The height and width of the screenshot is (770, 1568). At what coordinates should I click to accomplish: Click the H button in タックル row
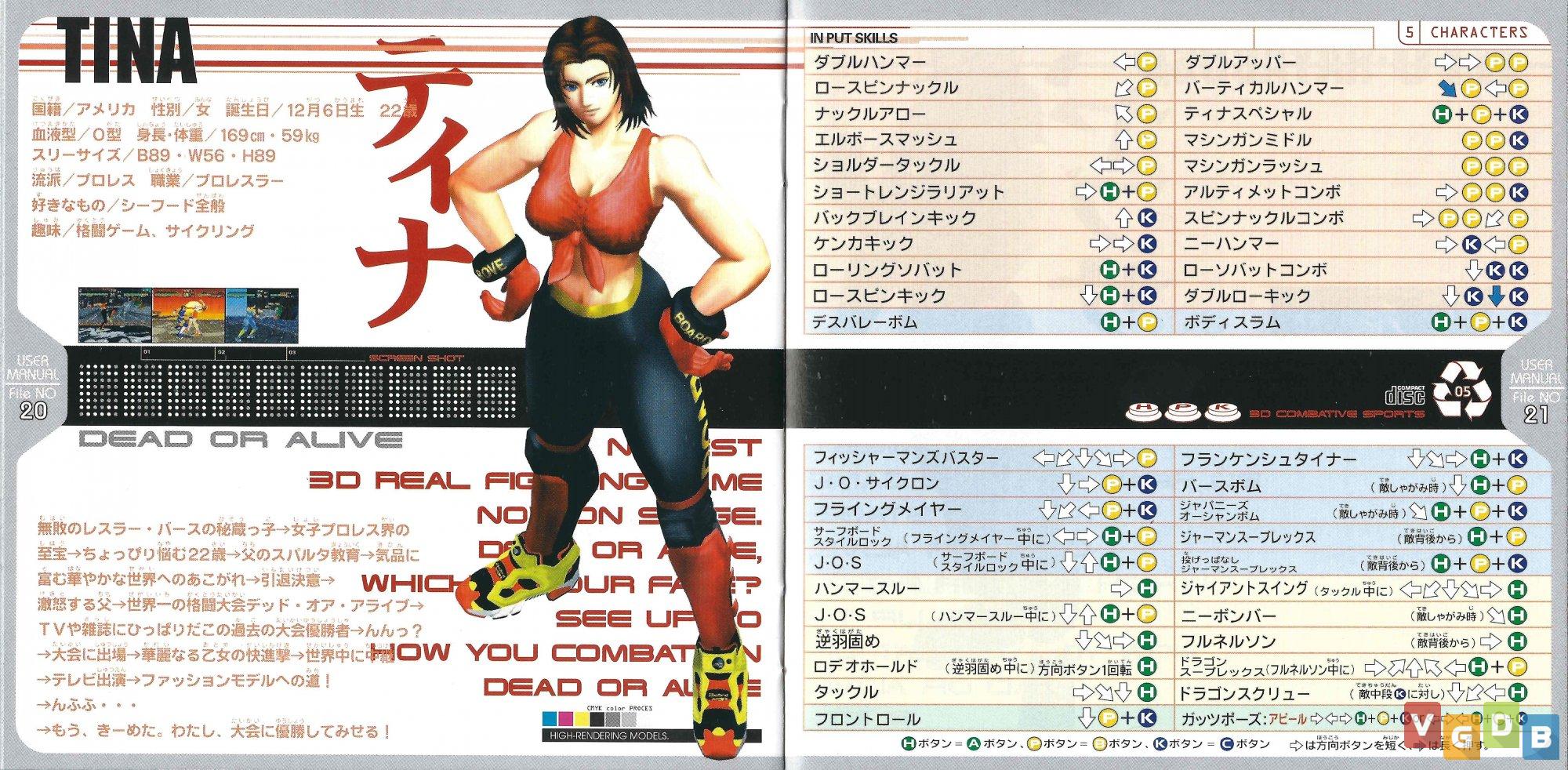click(x=1146, y=692)
